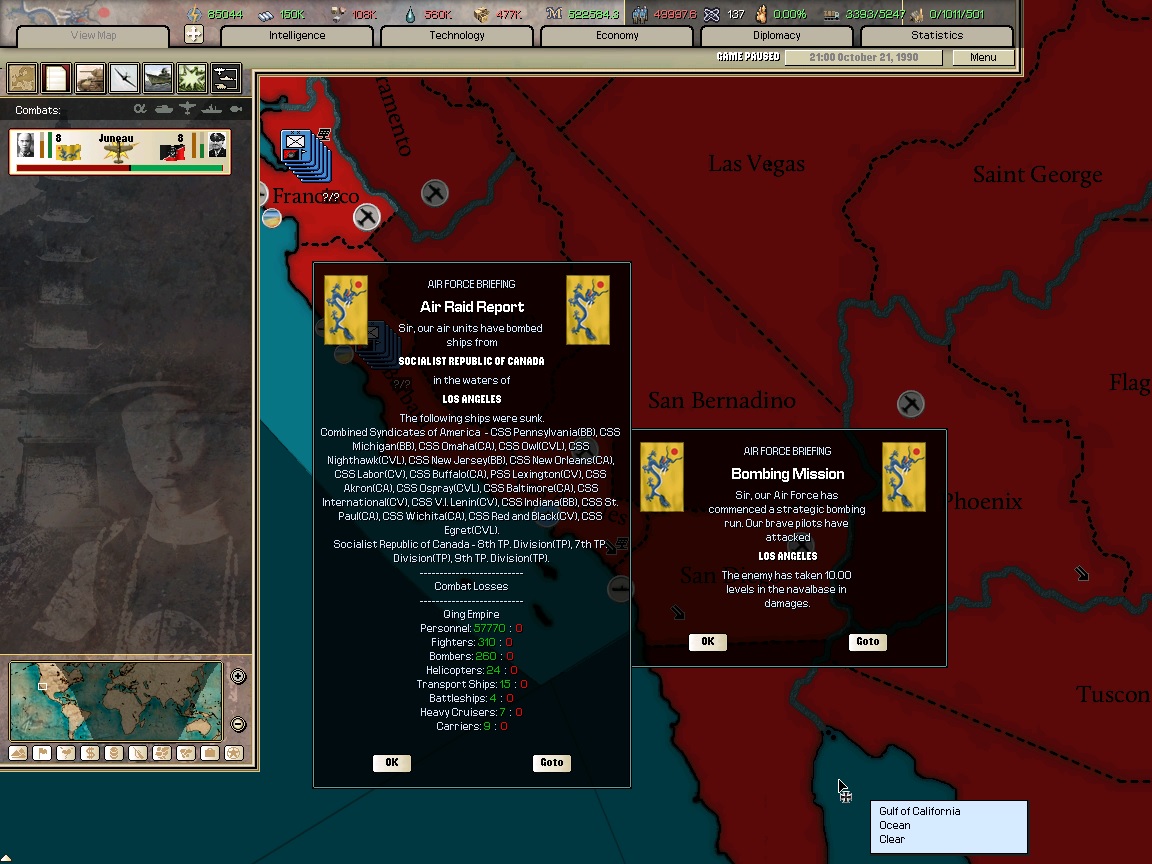Screen dimensions: 1152x864
Task: Select partisan map mode rifle icon
Action: (x=138, y=753)
